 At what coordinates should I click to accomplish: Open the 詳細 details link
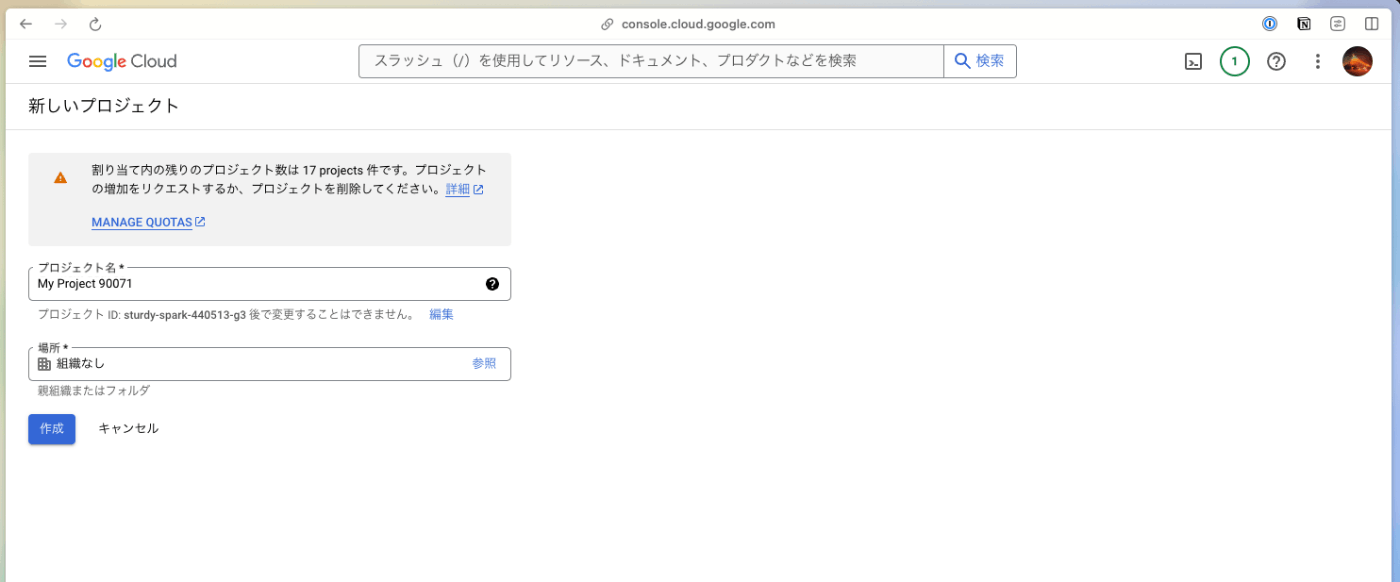point(457,189)
